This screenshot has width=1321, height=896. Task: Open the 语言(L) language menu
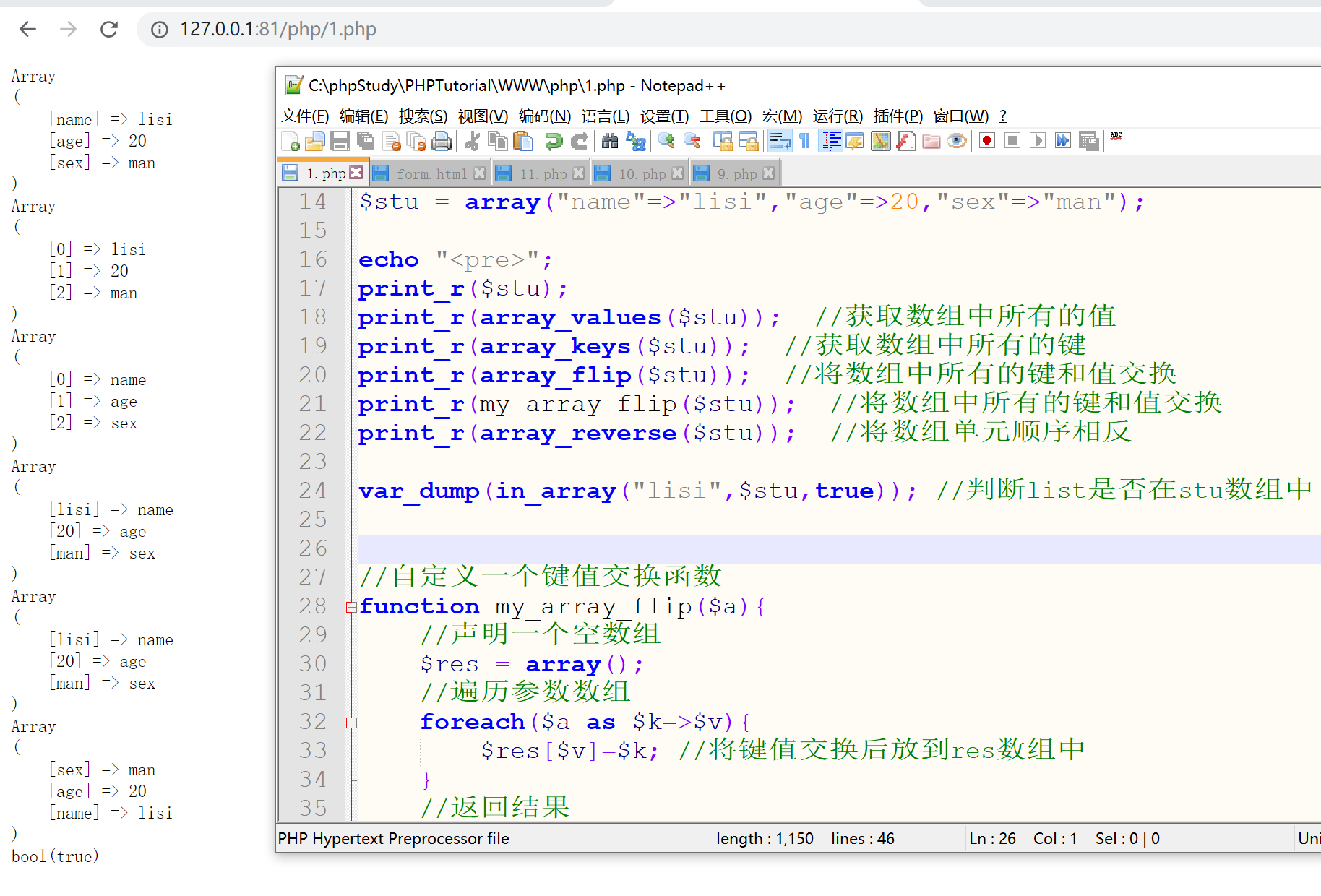click(x=605, y=116)
